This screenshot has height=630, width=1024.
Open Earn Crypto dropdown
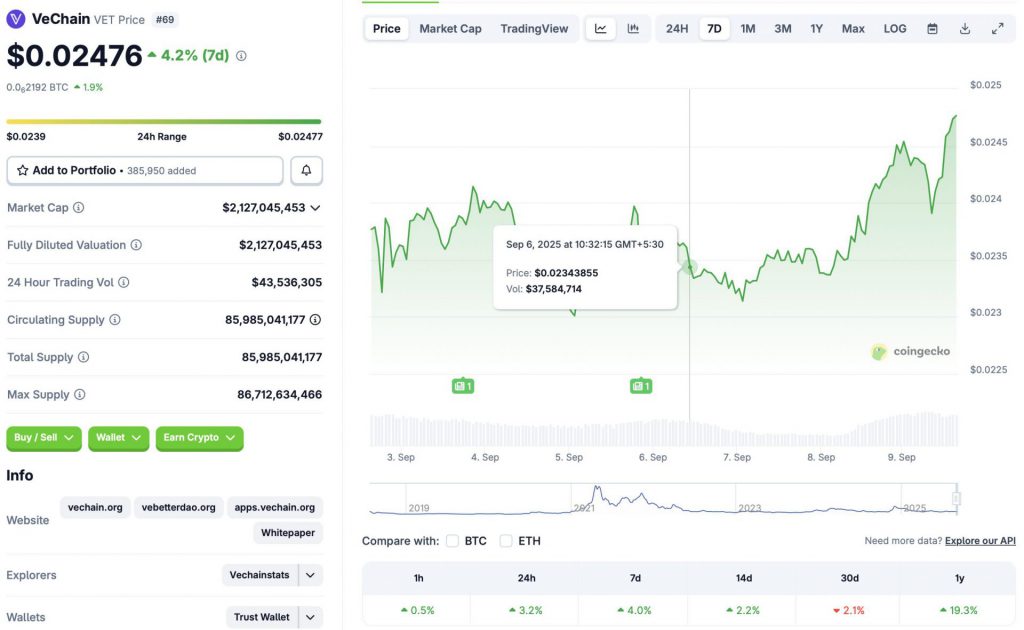tap(199, 438)
